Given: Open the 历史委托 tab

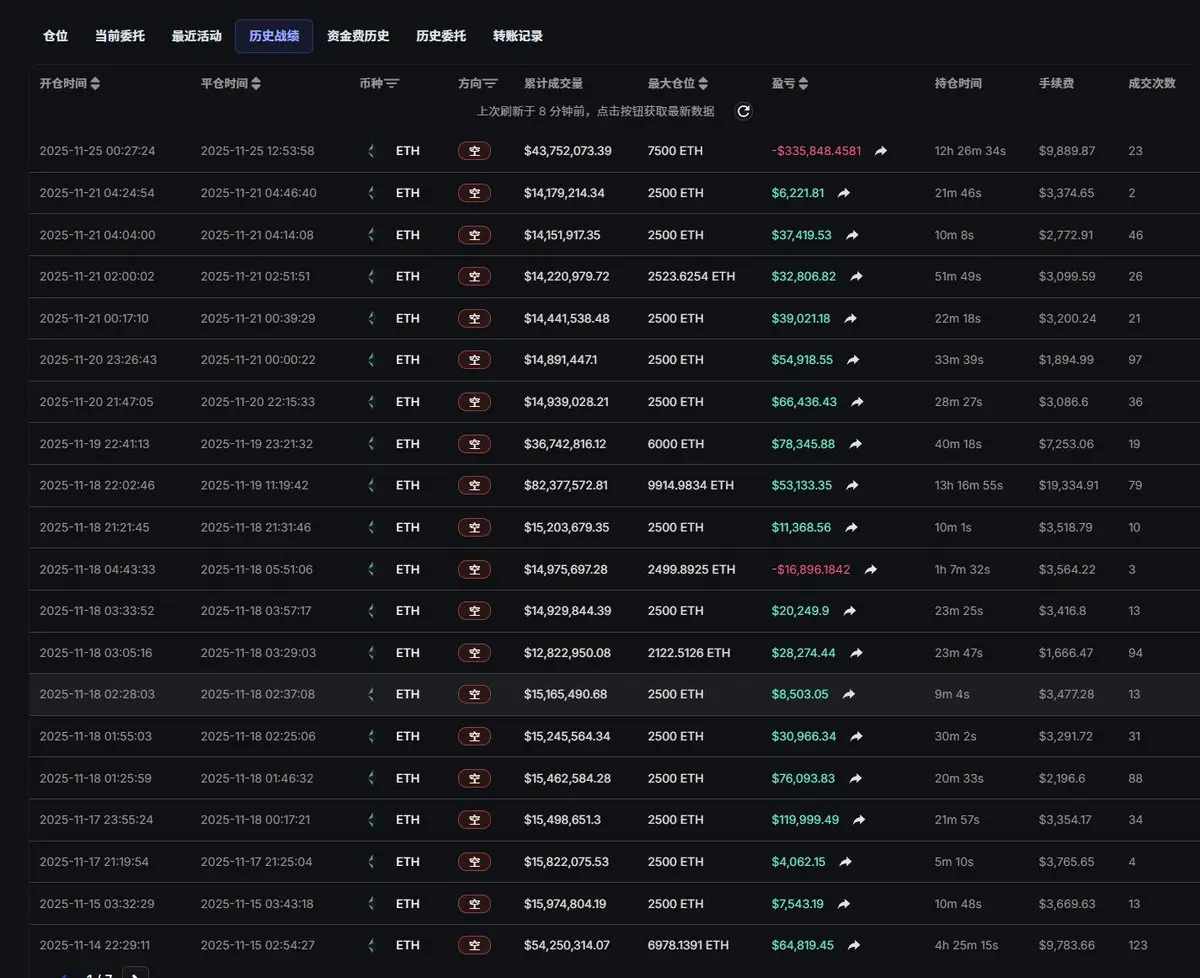Looking at the screenshot, I should pos(441,36).
